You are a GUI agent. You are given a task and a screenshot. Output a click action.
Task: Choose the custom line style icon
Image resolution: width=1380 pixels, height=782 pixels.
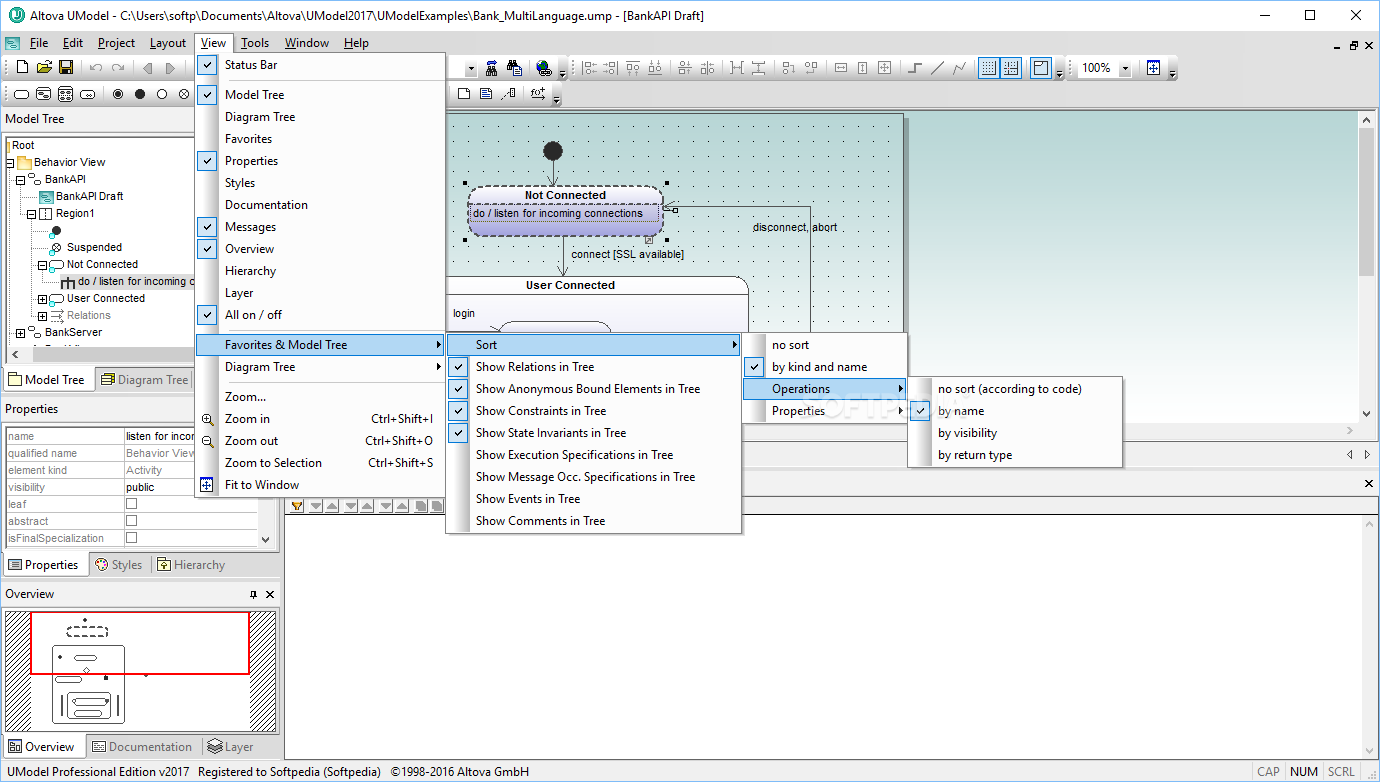coord(959,68)
